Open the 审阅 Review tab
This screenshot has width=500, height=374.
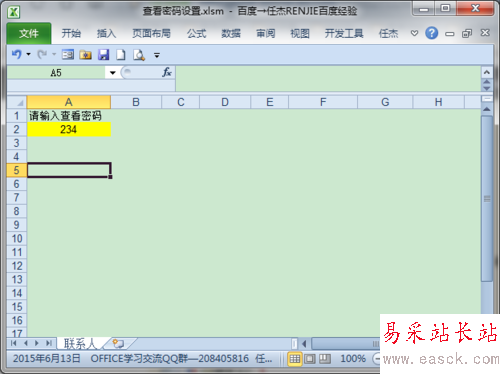coord(265,33)
